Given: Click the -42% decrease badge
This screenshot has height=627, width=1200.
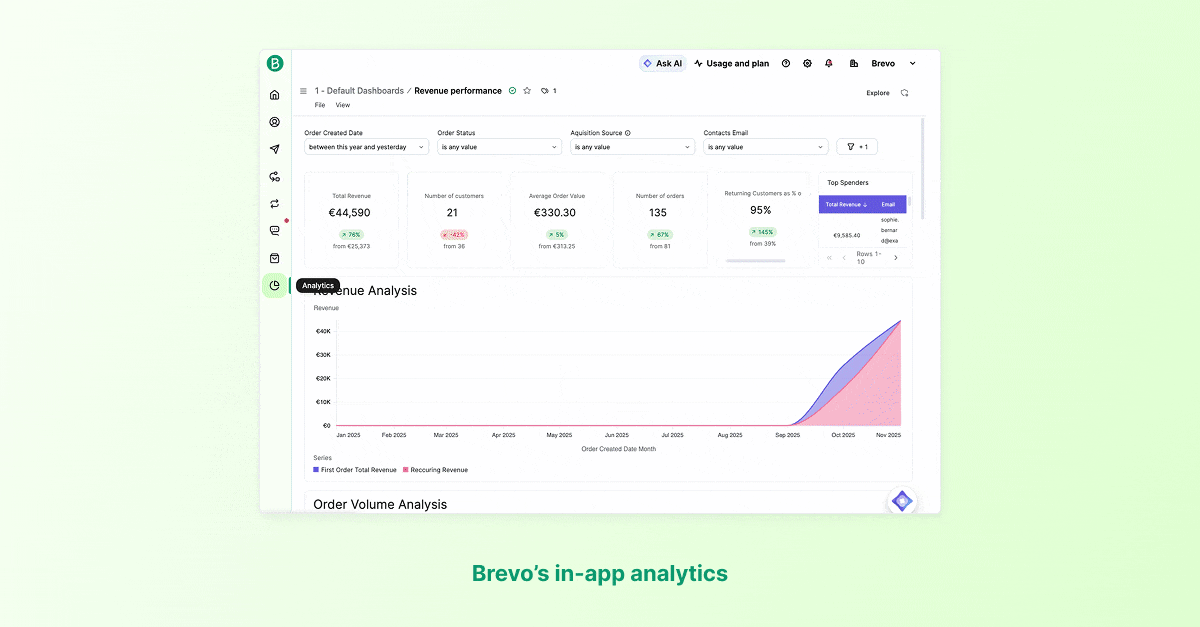Looking at the screenshot, I should click(x=454, y=235).
